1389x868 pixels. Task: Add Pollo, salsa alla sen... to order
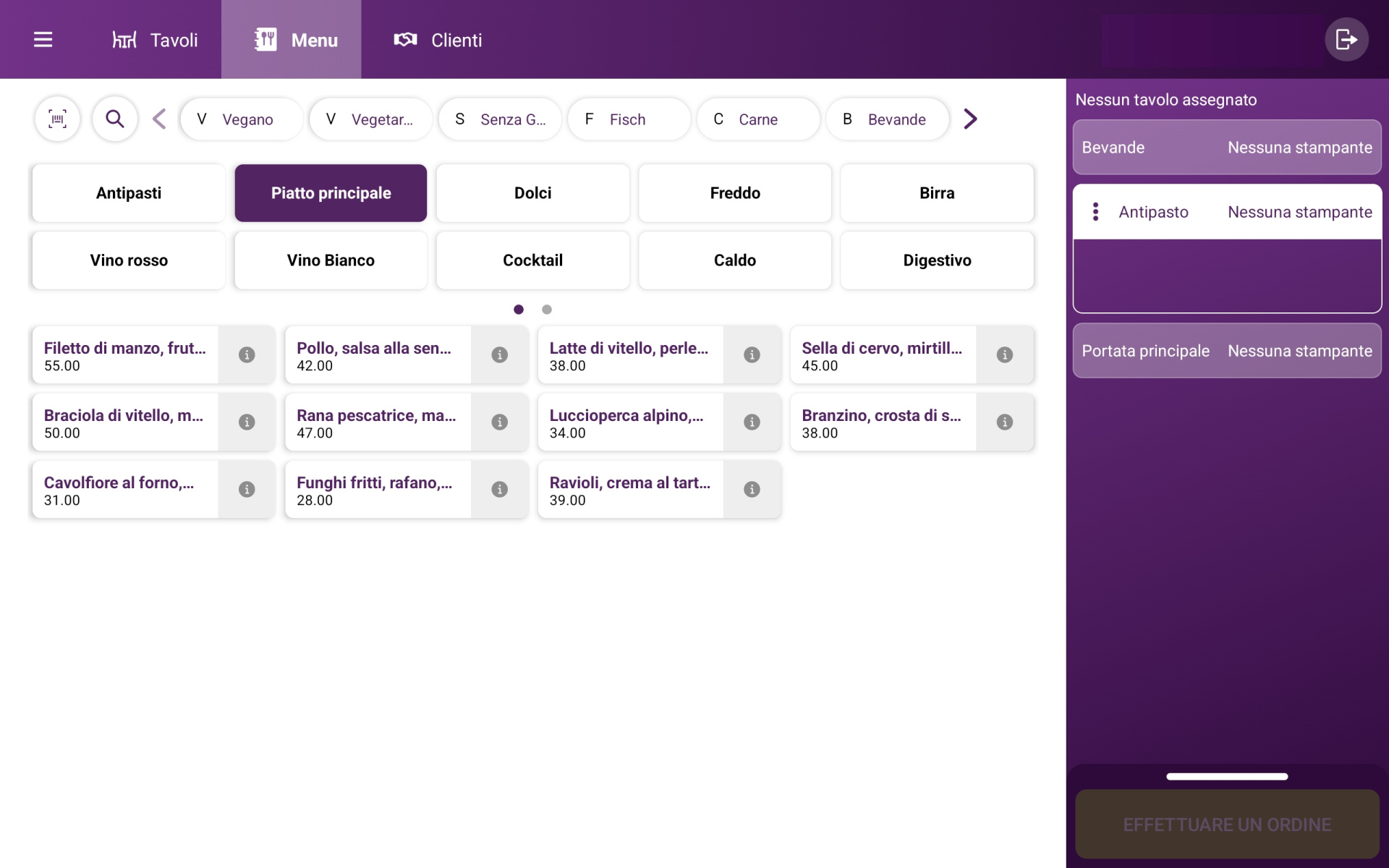(378, 354)
